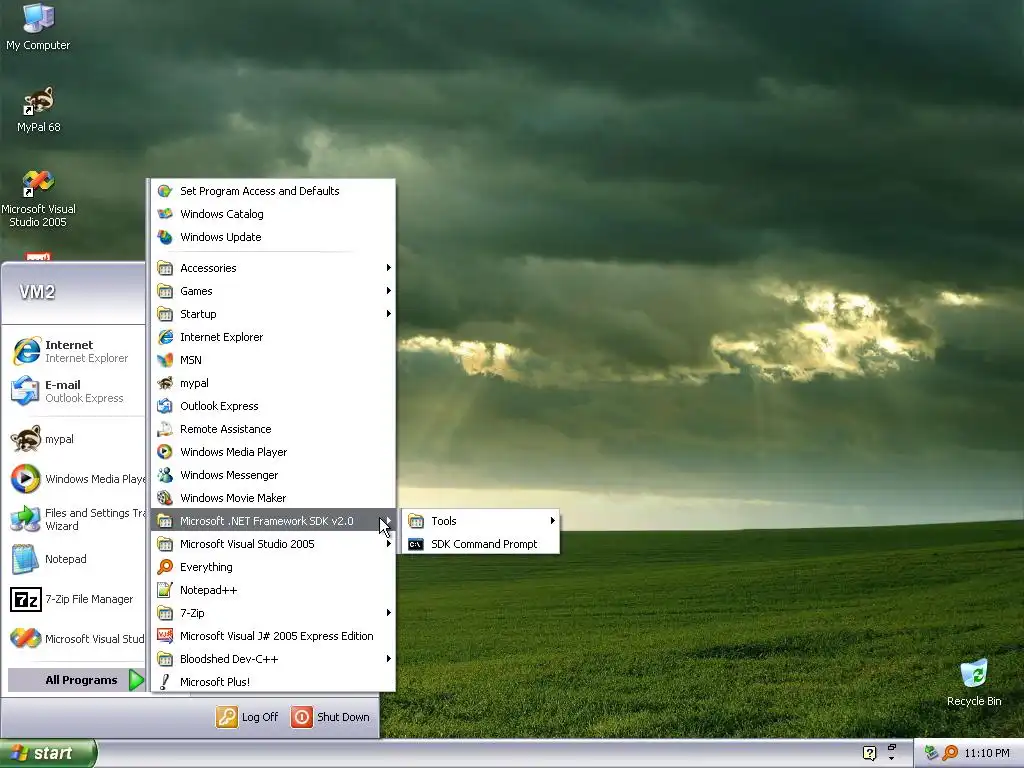The width and height of the screenshot is (1024, 768).
Task: Expand Microsoft .NET Framework SDK v2.0 folder
Action: (x=274, y=521)
